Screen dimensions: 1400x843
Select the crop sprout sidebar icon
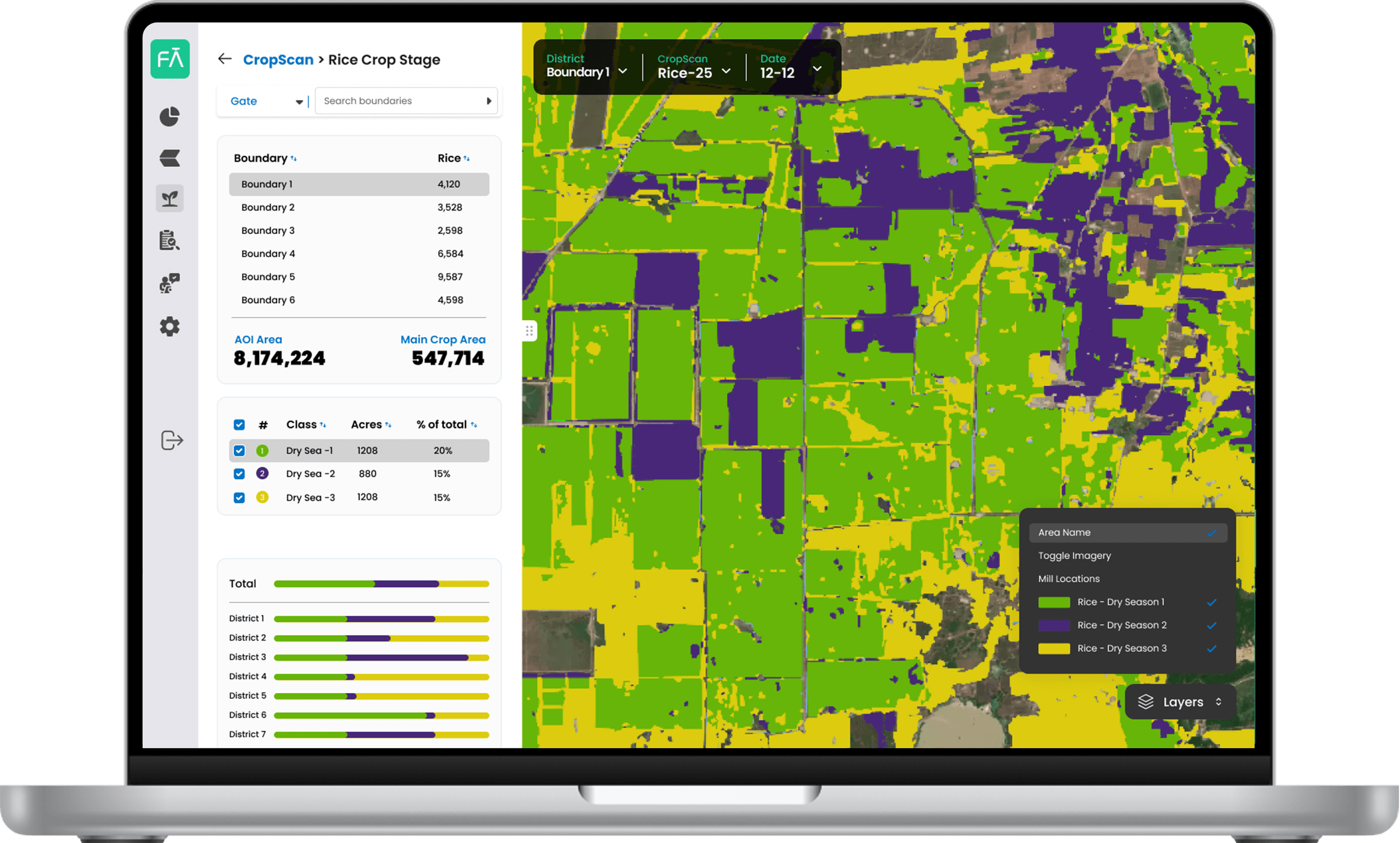(169, 198)
